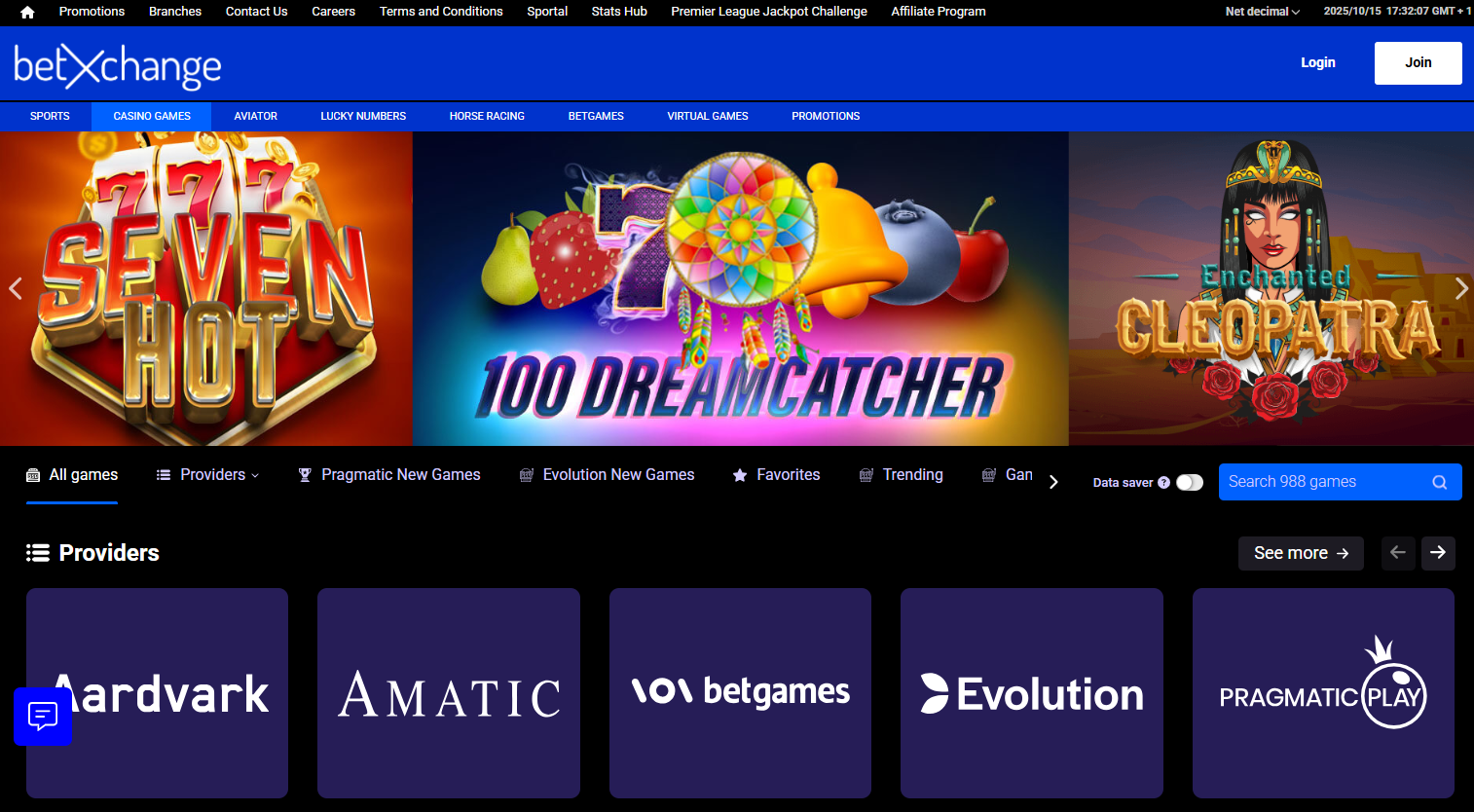This screenshot has height=812, width=1474.
Task: Toggle the Data saver switch
Action: [1190, 482]
